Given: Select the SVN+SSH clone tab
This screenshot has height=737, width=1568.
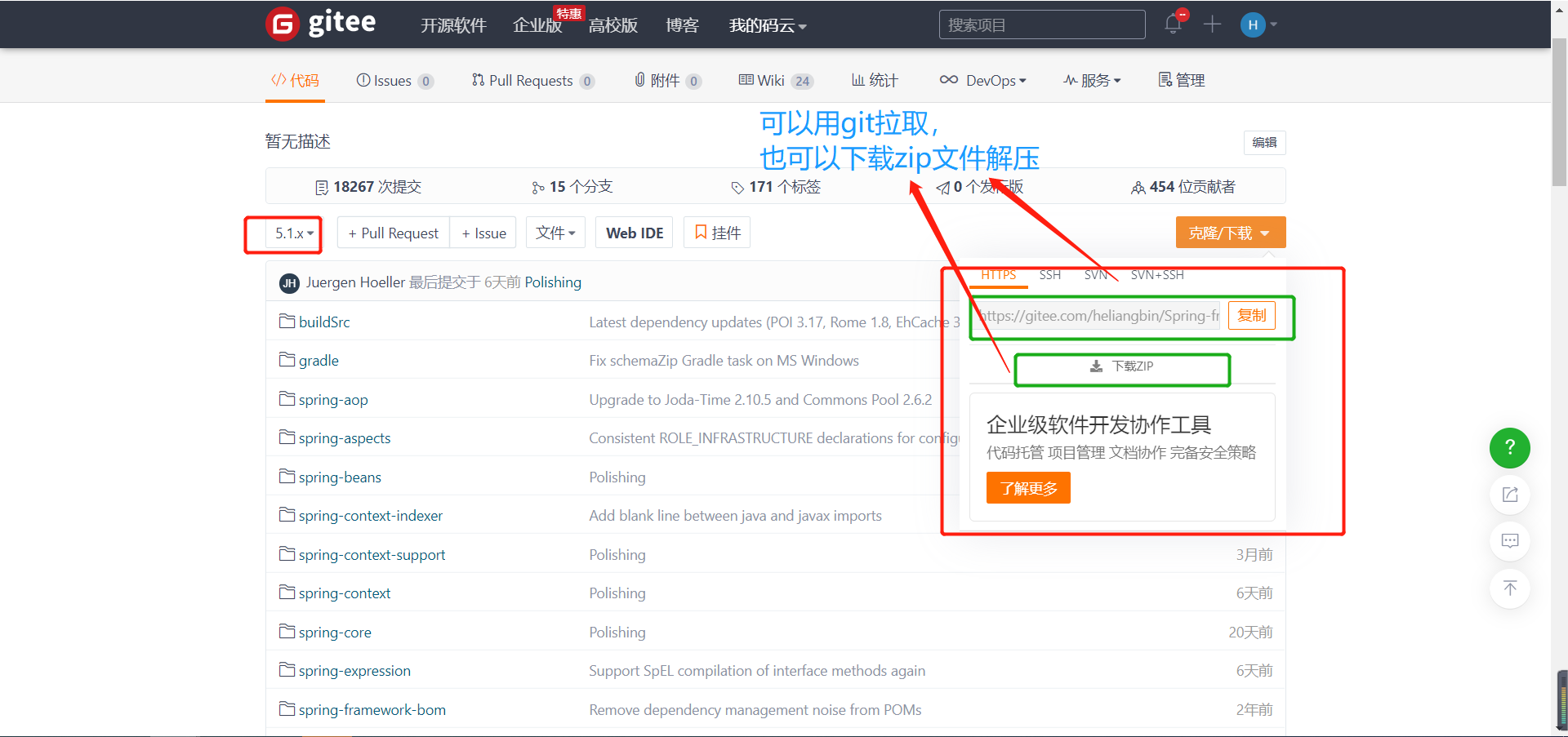Looking at the screenshot, I should (x=1157, y=275).
